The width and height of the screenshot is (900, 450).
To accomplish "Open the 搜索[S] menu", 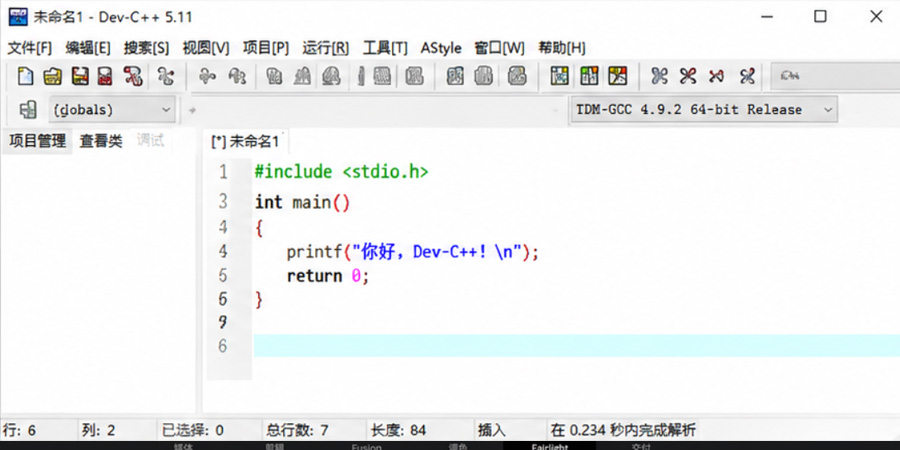I will [146, 48].
